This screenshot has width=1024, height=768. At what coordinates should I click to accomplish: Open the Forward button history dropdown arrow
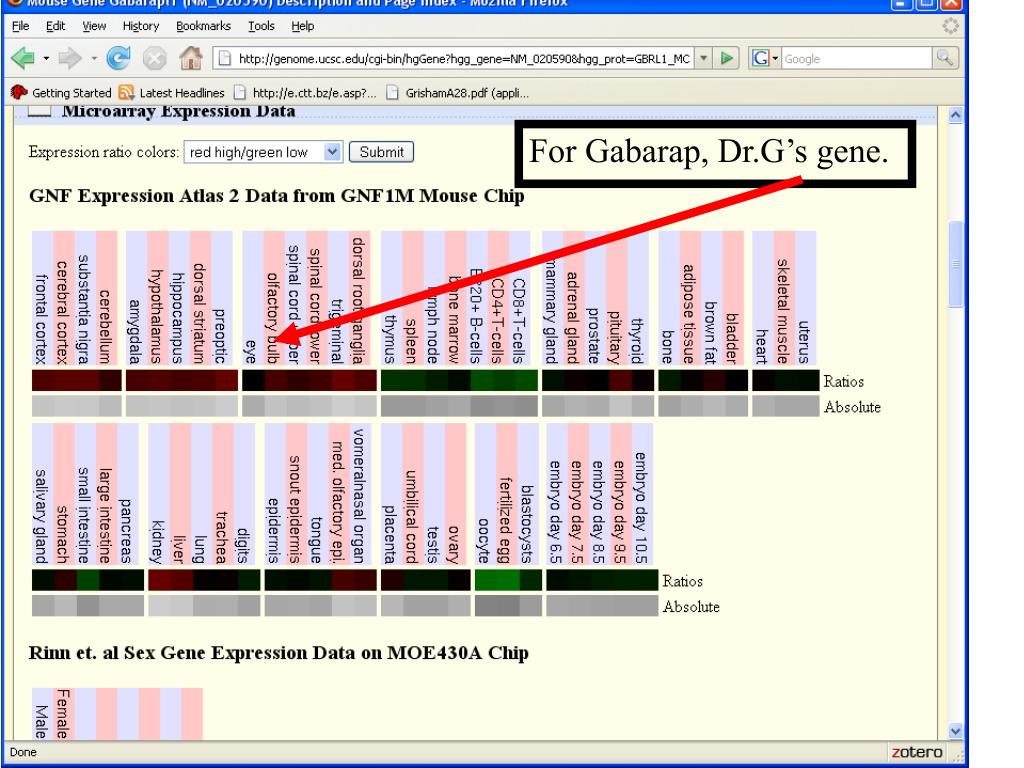(x=94, y=59)
